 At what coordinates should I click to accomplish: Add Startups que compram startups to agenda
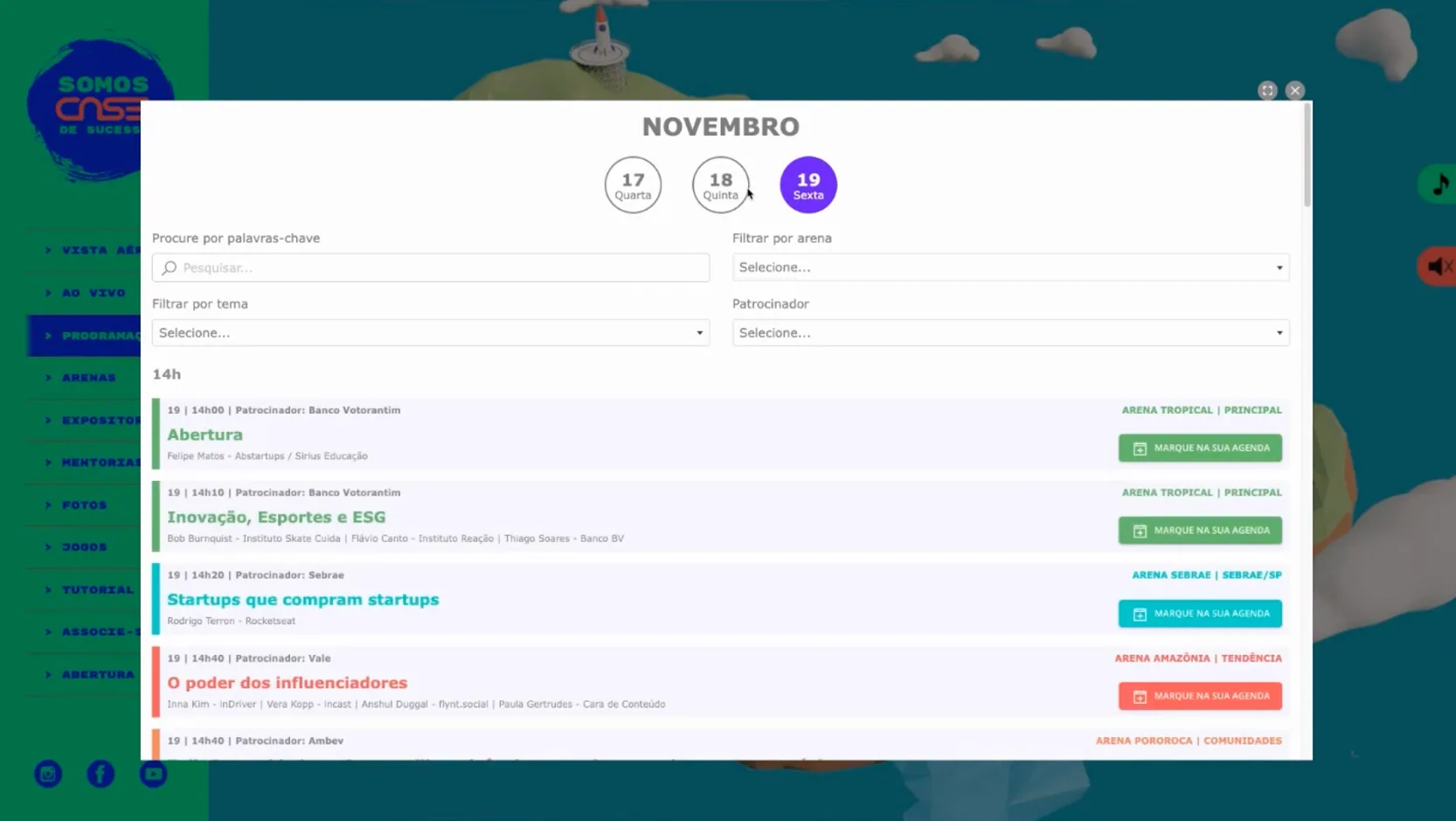1200,613
